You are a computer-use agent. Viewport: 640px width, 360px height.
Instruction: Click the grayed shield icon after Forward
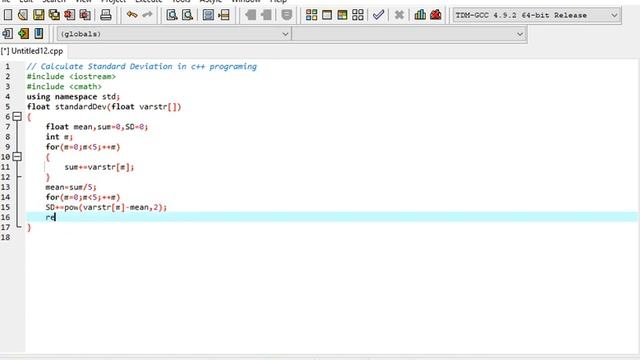tap(287, 15)
